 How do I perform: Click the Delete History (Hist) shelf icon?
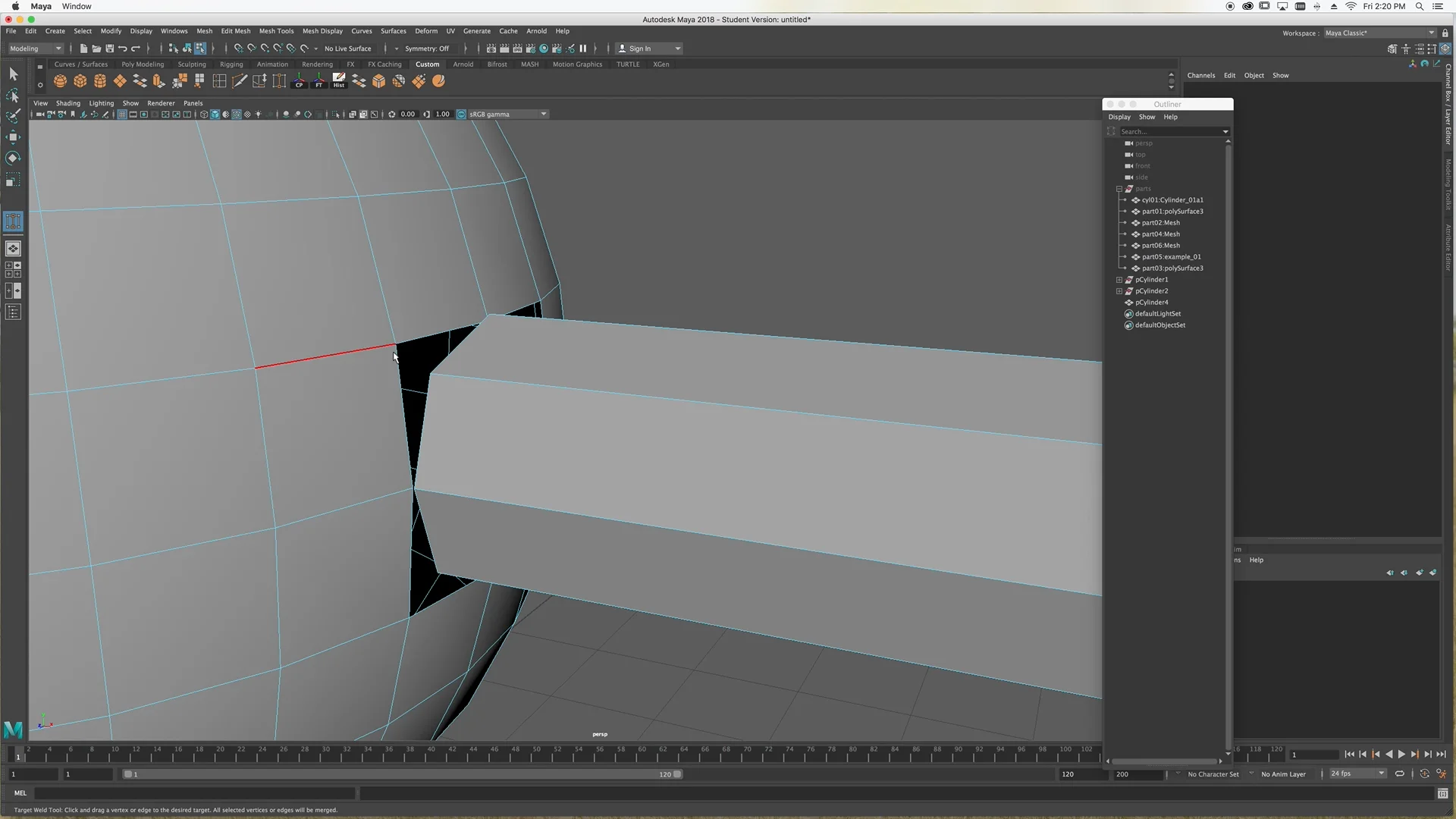point(339,81)
